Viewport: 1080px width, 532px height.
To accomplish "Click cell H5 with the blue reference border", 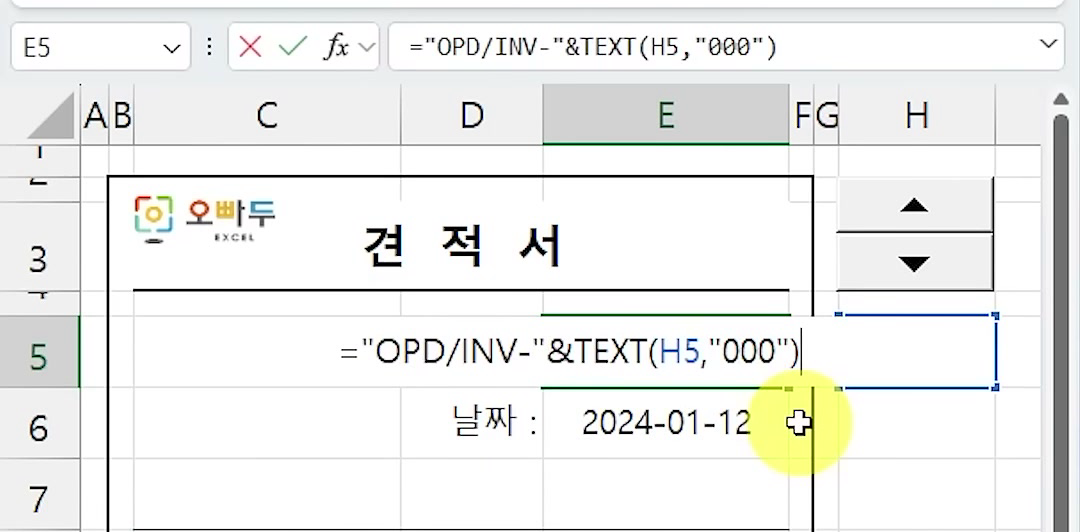I will pos(916,352).
